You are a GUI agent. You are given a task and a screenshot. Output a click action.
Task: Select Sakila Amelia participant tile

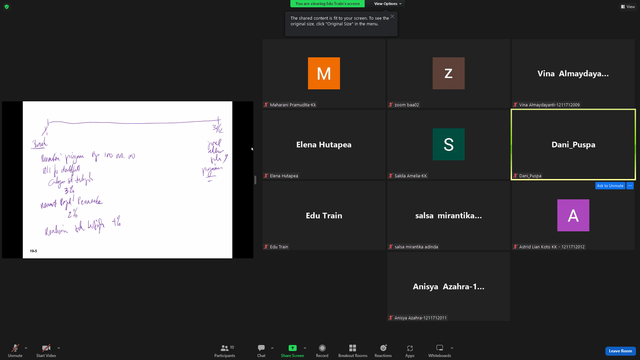pyautogui.click(x=449, y=144)
